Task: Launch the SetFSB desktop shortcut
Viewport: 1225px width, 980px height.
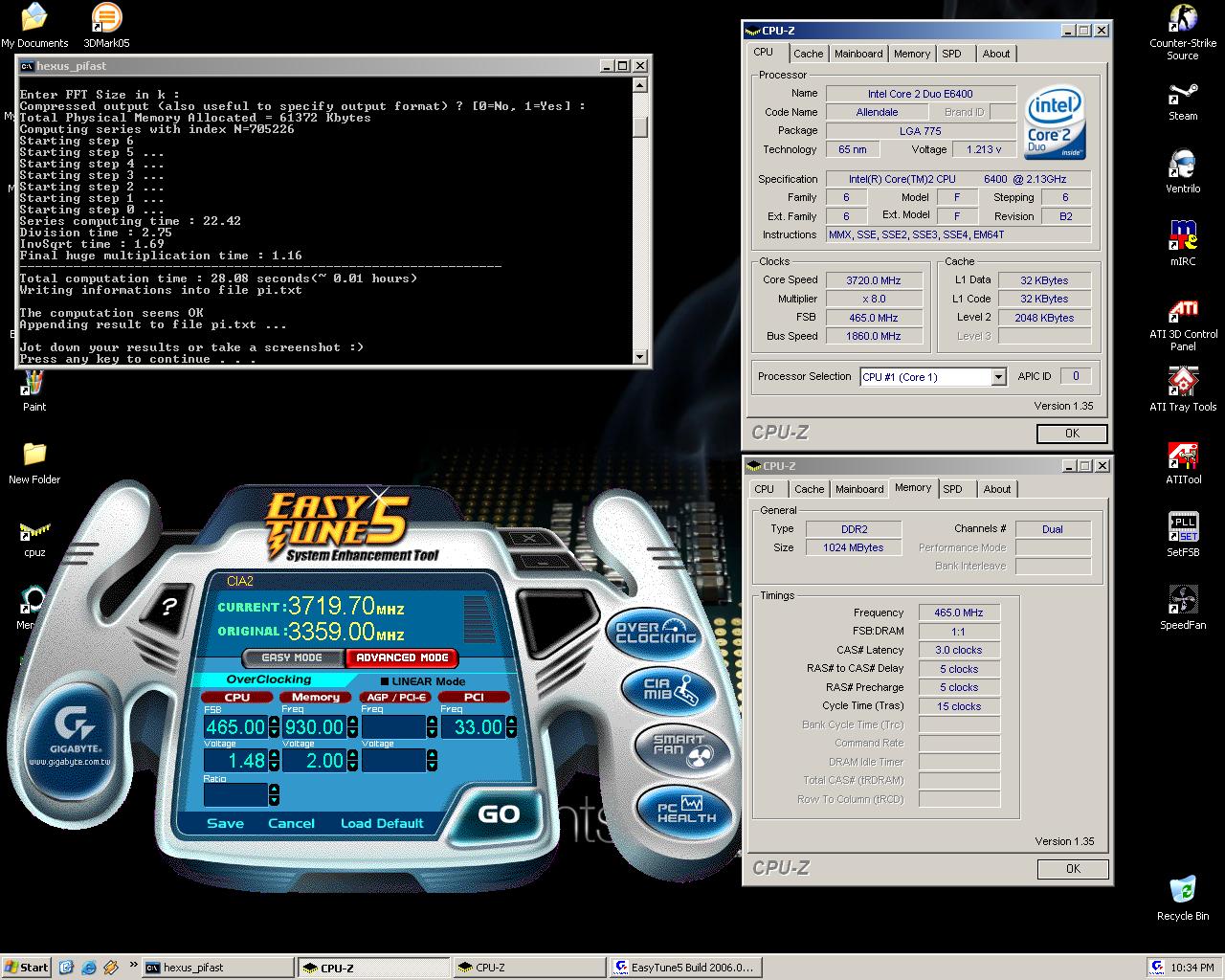Action: click(x=1183, y=536)
